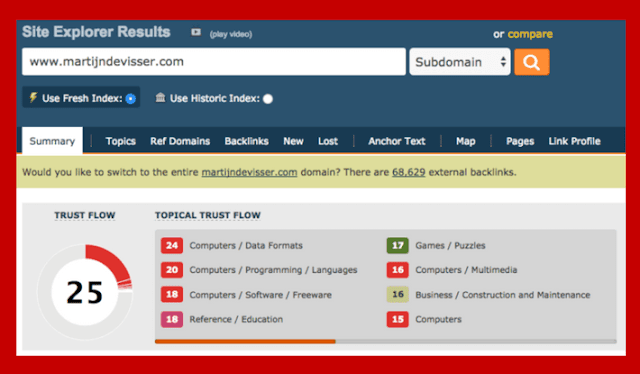The width and height of the screenshot is (640, 374).
Task: Click the red 24 Data Formats badge
Action: [172, 245]
